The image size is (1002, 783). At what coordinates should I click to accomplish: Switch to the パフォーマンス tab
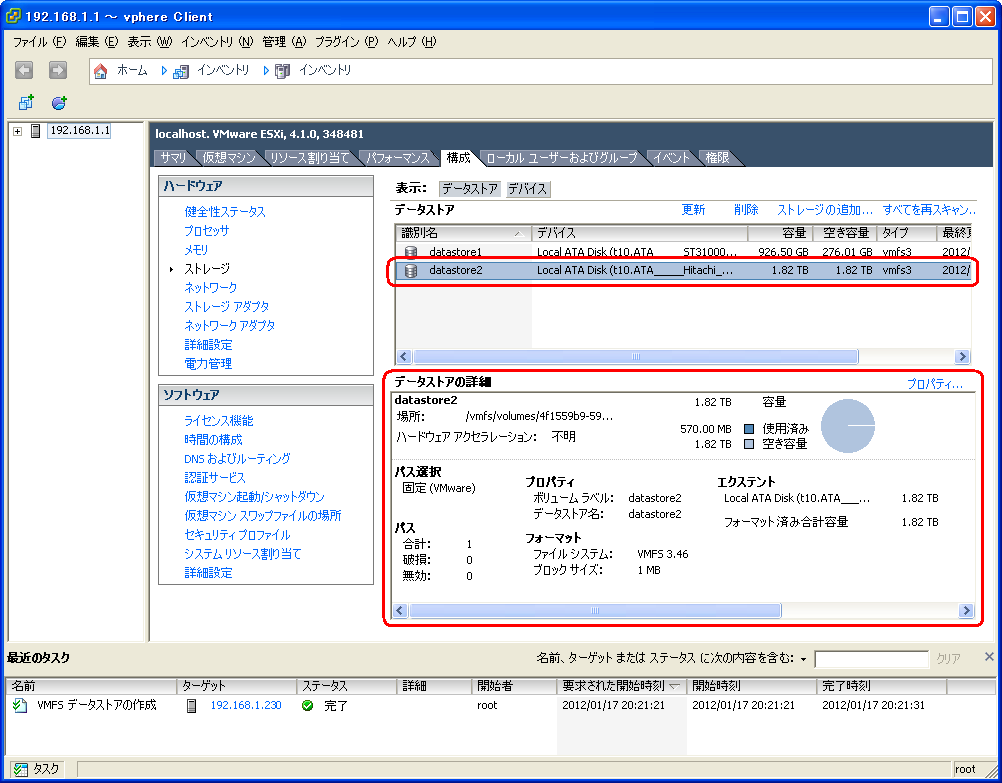(x=397, y=158)
